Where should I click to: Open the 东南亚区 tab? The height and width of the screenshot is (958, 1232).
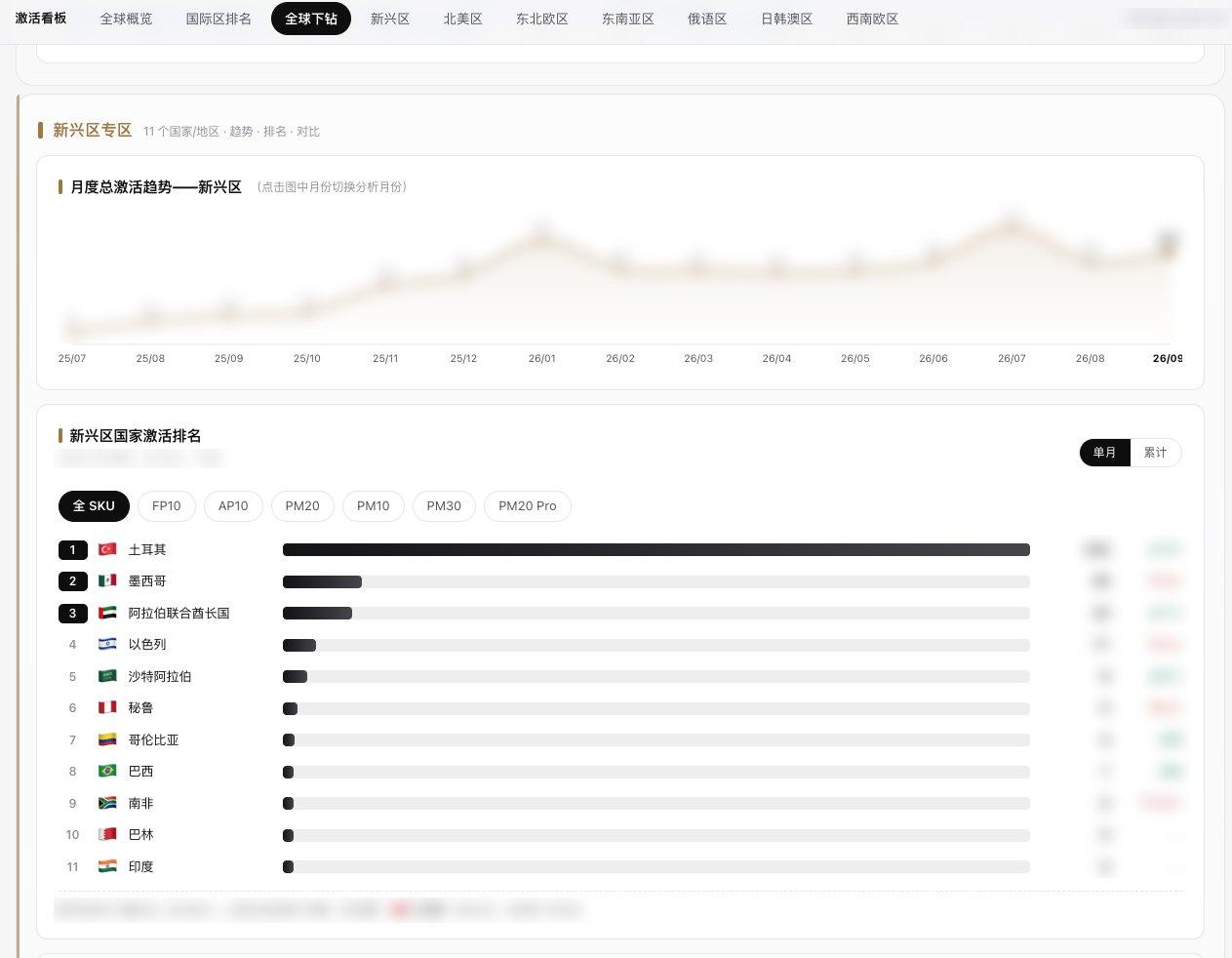tap(628, 19)
